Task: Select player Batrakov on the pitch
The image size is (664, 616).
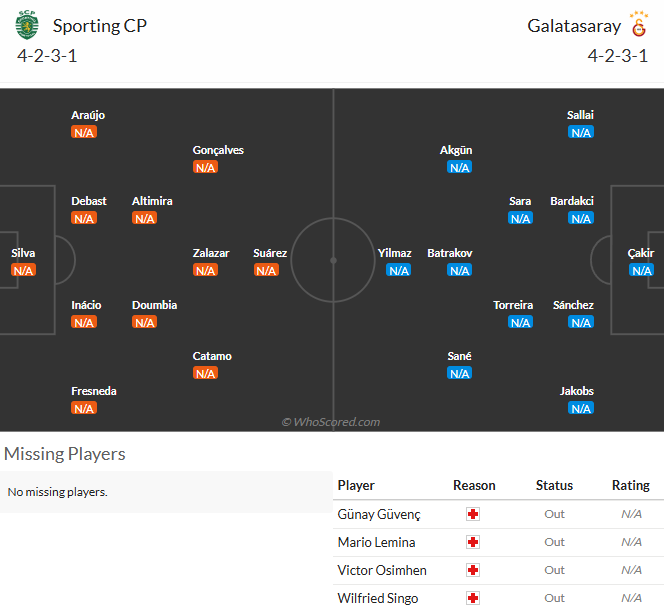Action: click(450, 253)
